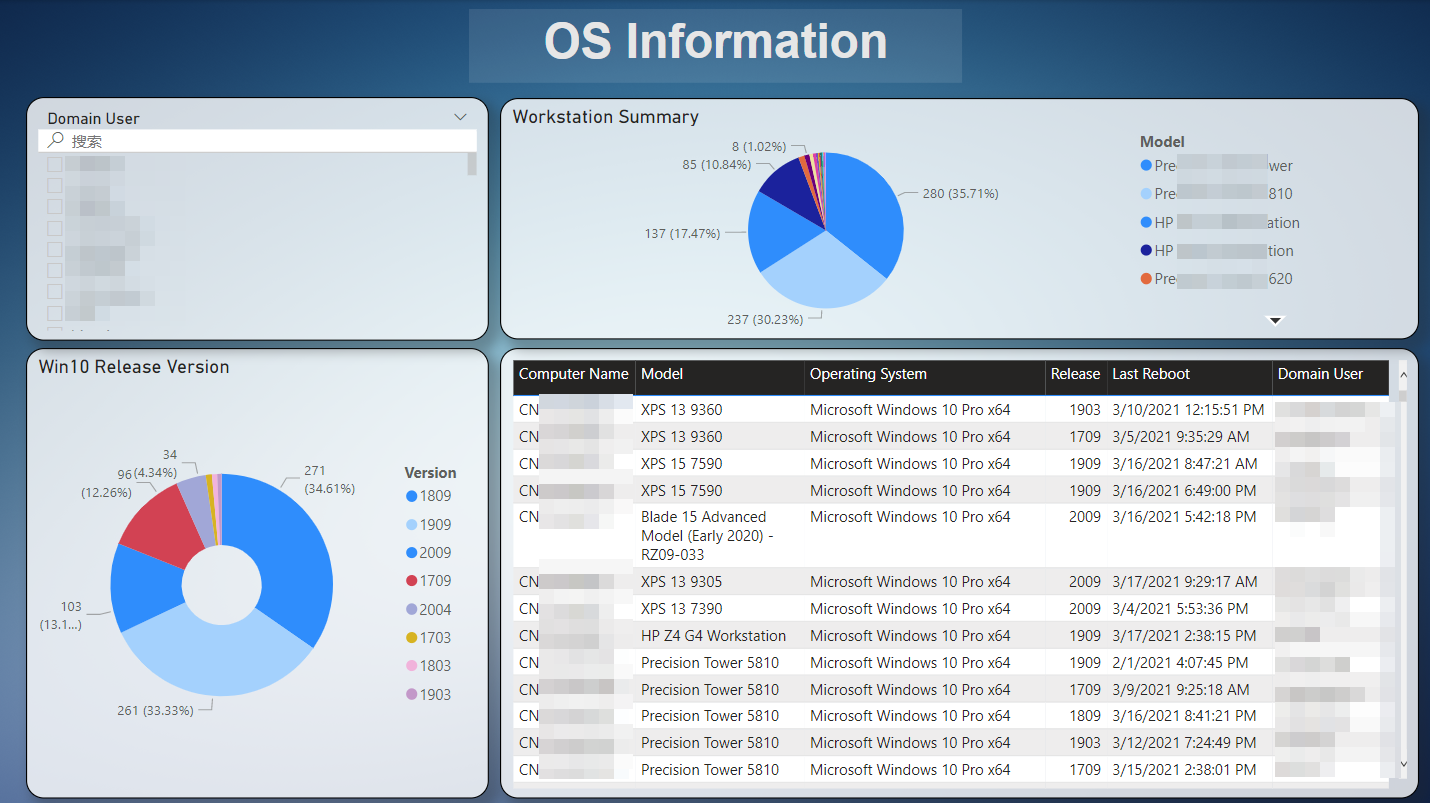Select the third Domain User checkbox
Screen dimensions: 1430x803
tap(55, 207)
